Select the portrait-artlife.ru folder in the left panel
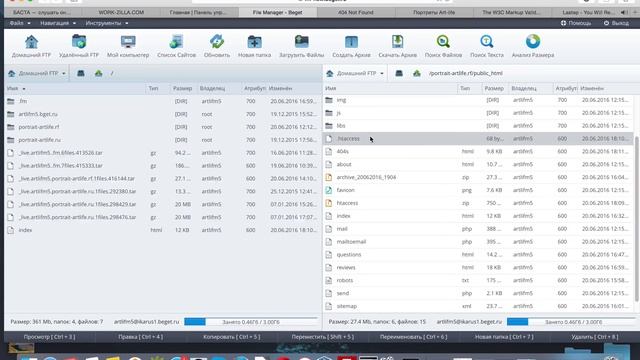This screenshot has height=360, width=640. coord(163,140)
